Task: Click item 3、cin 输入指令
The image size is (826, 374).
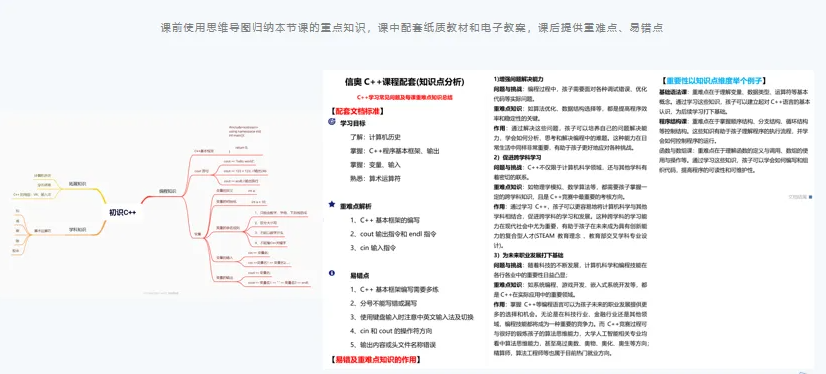Action: tap(373, 248)
